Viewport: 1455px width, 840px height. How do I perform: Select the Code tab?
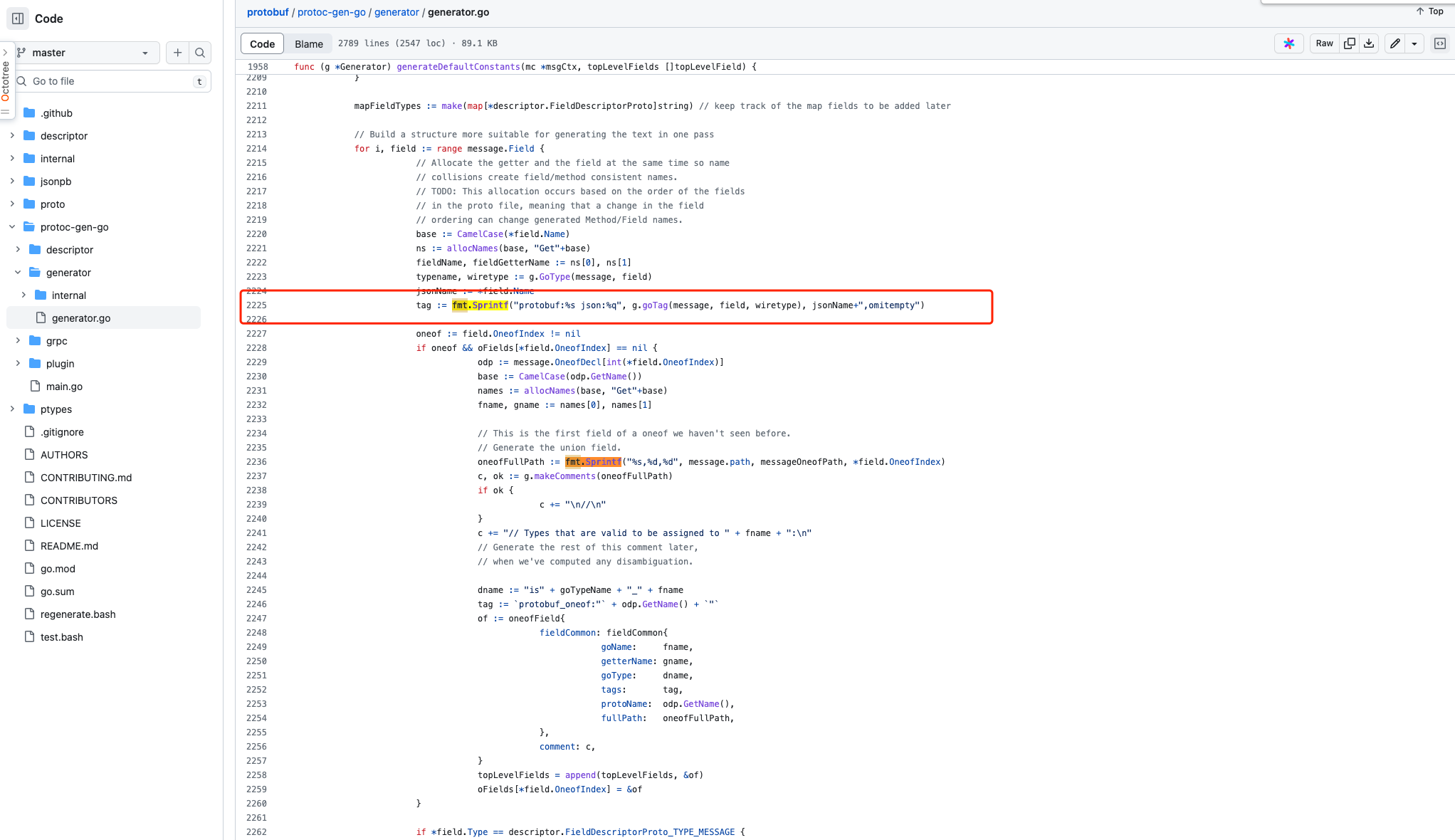(262, 44)
